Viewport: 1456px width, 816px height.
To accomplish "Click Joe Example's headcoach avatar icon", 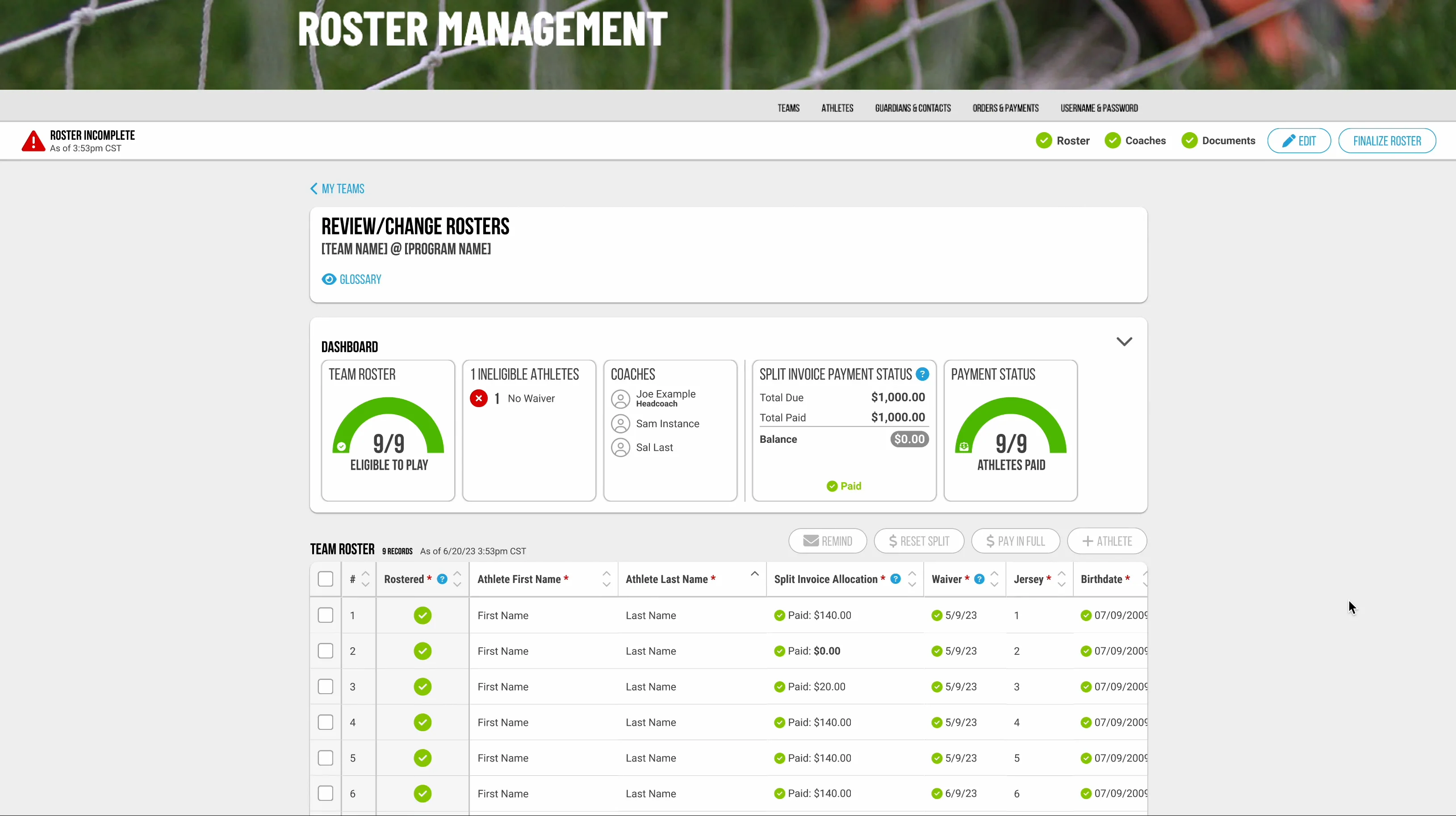I will point(621,398).
